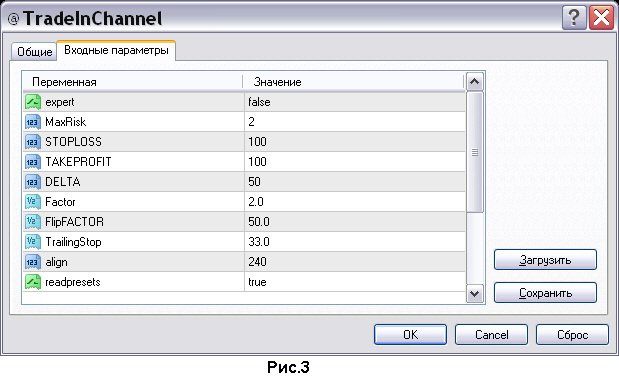This screenshot has height=379, width=619.
Task: Click the double-type icon next to TrailingStop
Action: click(x=33, y=242)
